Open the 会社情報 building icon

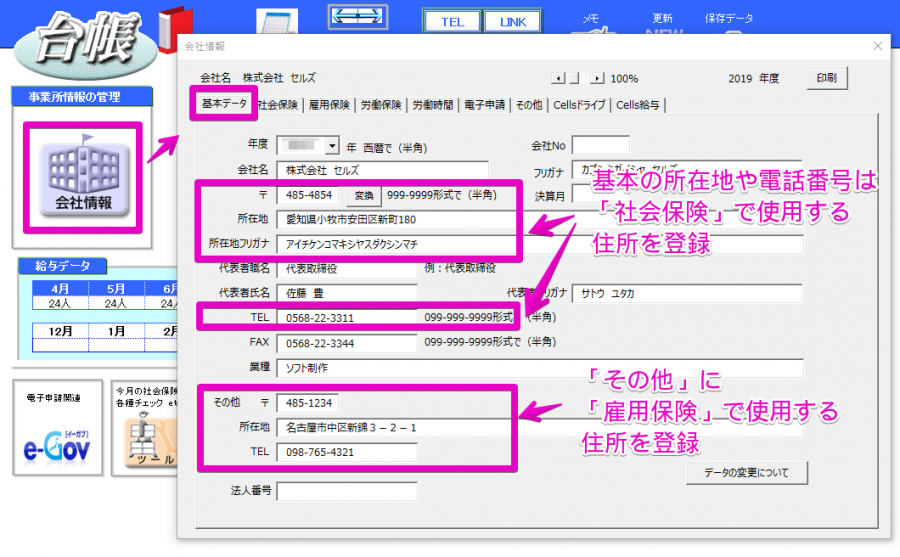point(83,178)
